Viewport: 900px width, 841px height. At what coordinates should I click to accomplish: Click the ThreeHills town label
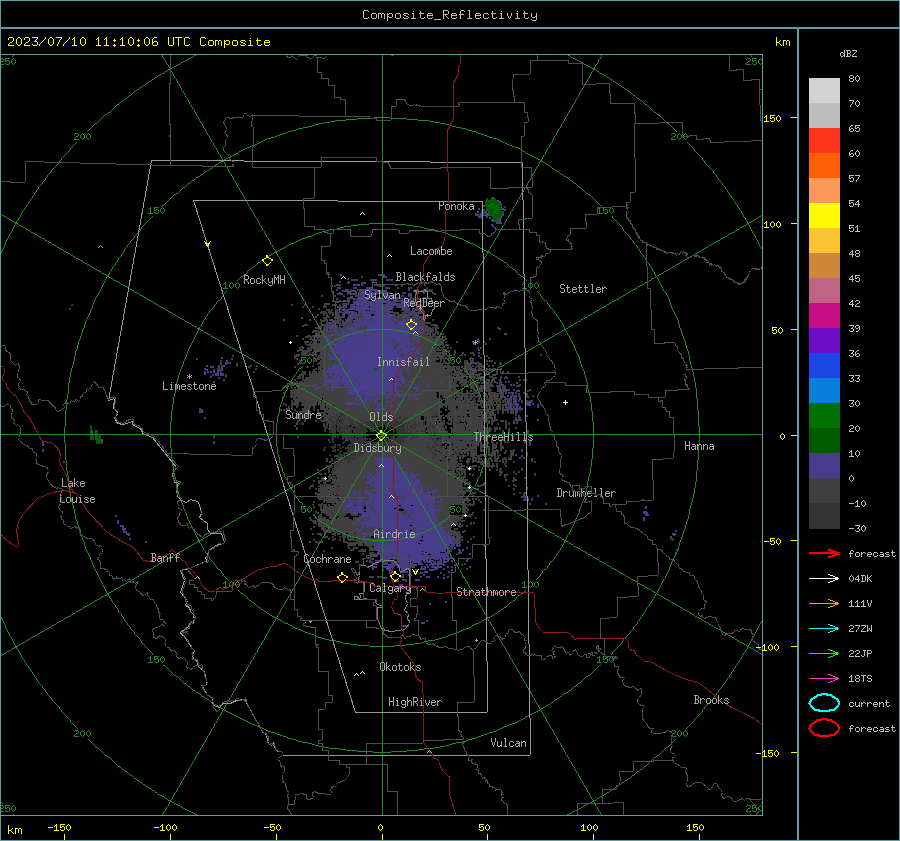pos(503,437)
